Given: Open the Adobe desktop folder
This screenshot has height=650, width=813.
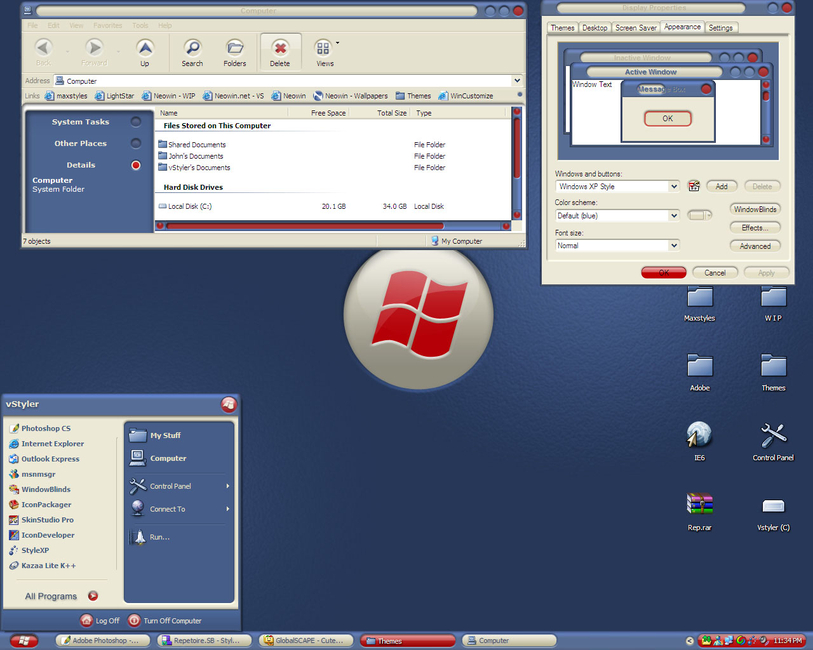Looking at the screenshot, I should click(699, 372).
